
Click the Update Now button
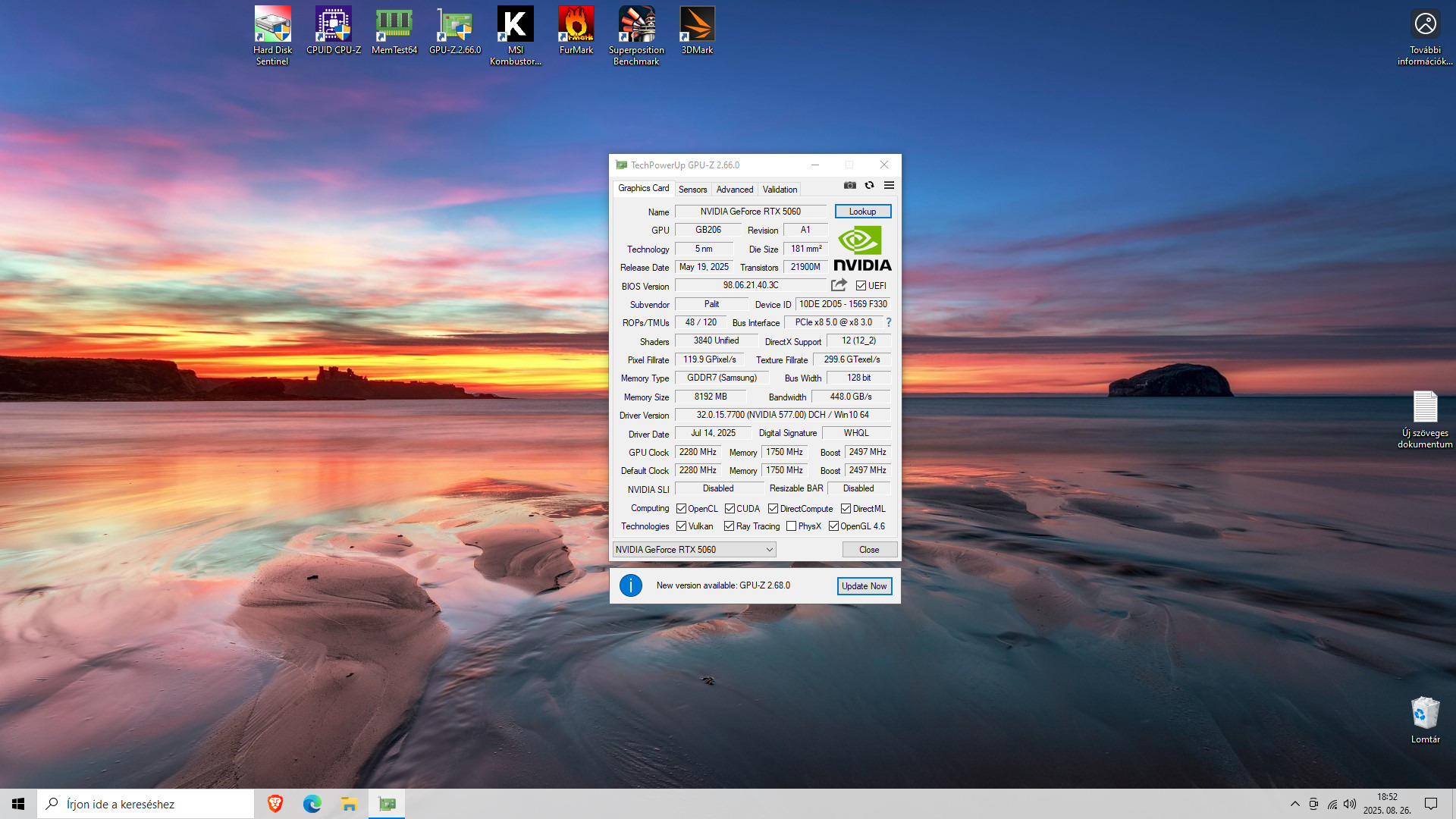[x=864, y=586]
